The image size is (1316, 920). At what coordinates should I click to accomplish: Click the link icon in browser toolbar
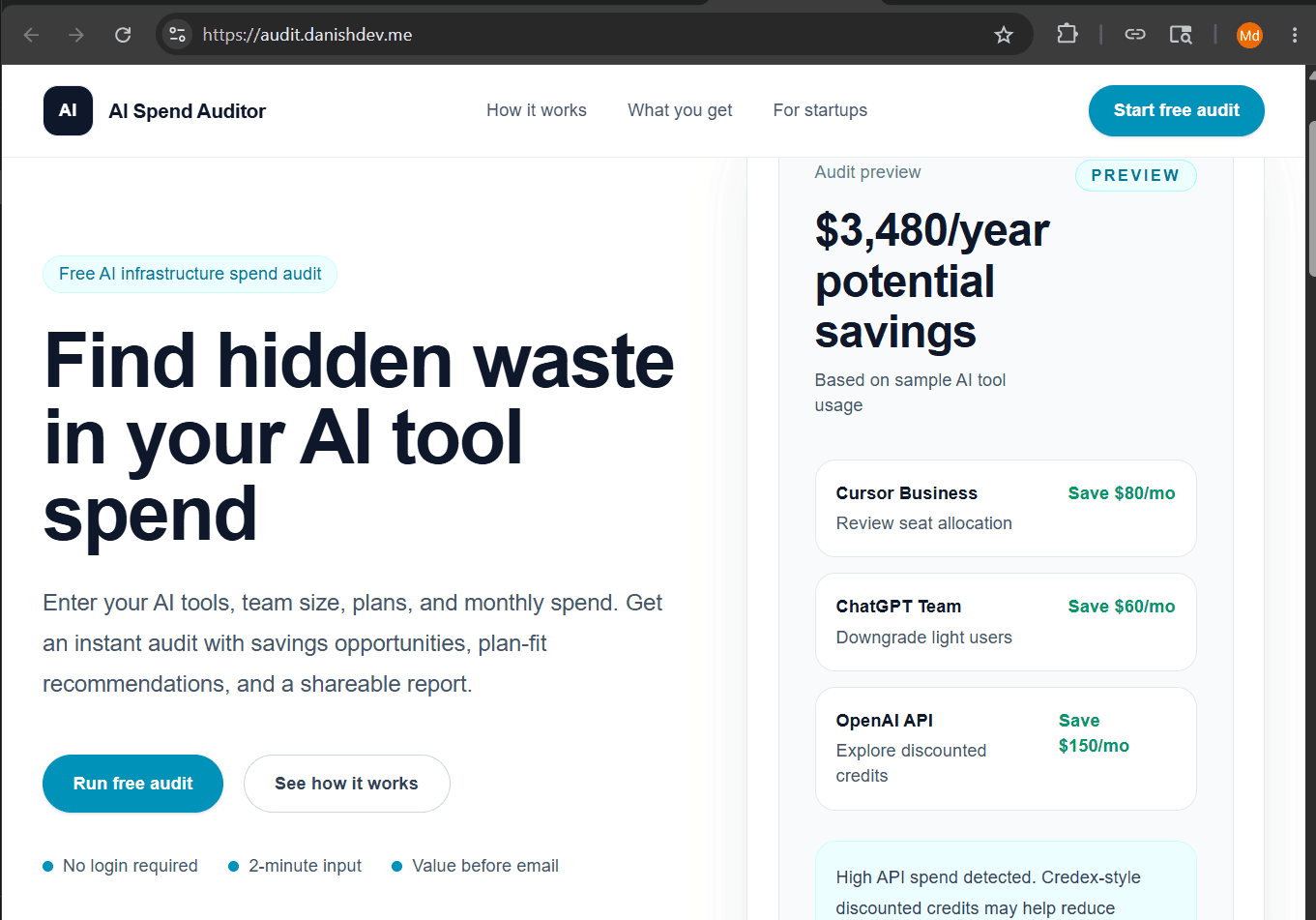[x=1135, y=35]
